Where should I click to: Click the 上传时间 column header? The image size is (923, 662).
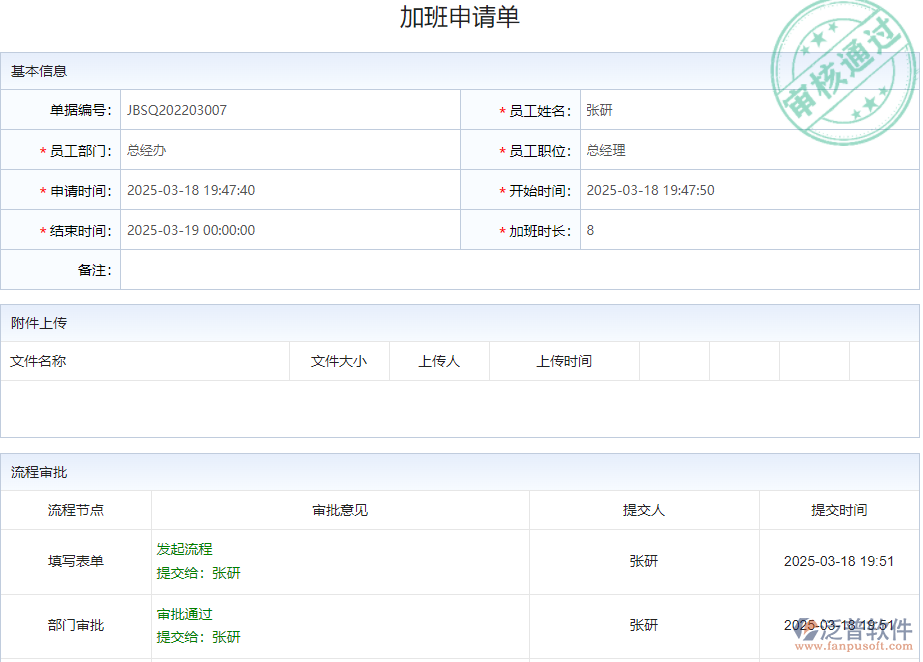coord(564,361)
